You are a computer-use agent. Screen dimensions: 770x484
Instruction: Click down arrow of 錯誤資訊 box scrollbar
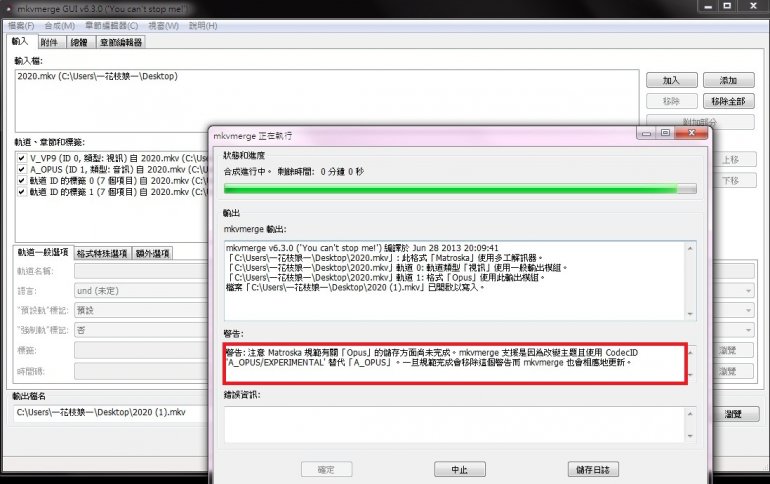coord(690,436)
